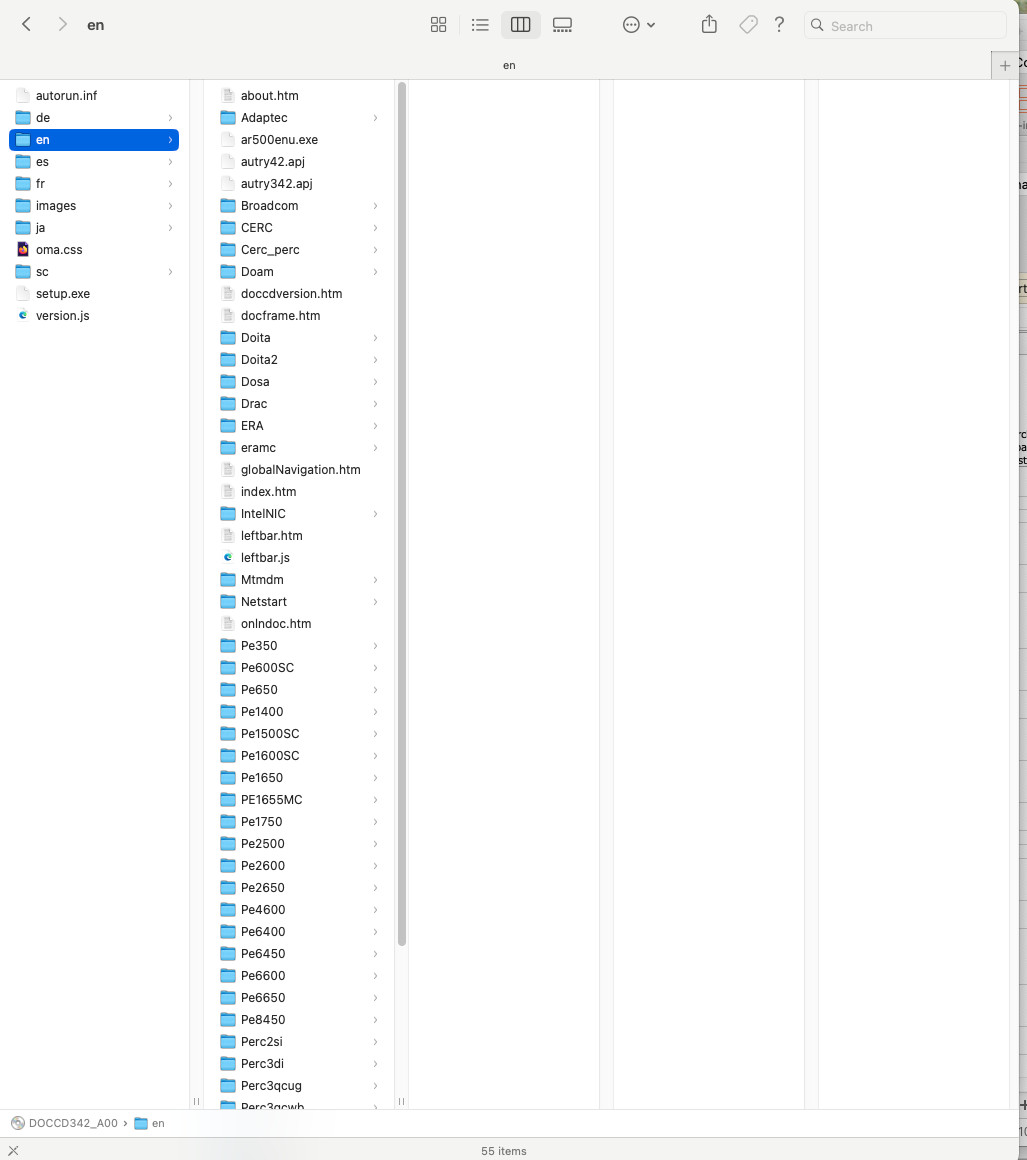Click the second column's vertical scrollbar
Image resolution: width=1027 pixels, height=1160 pixels.
click(402, 513)
